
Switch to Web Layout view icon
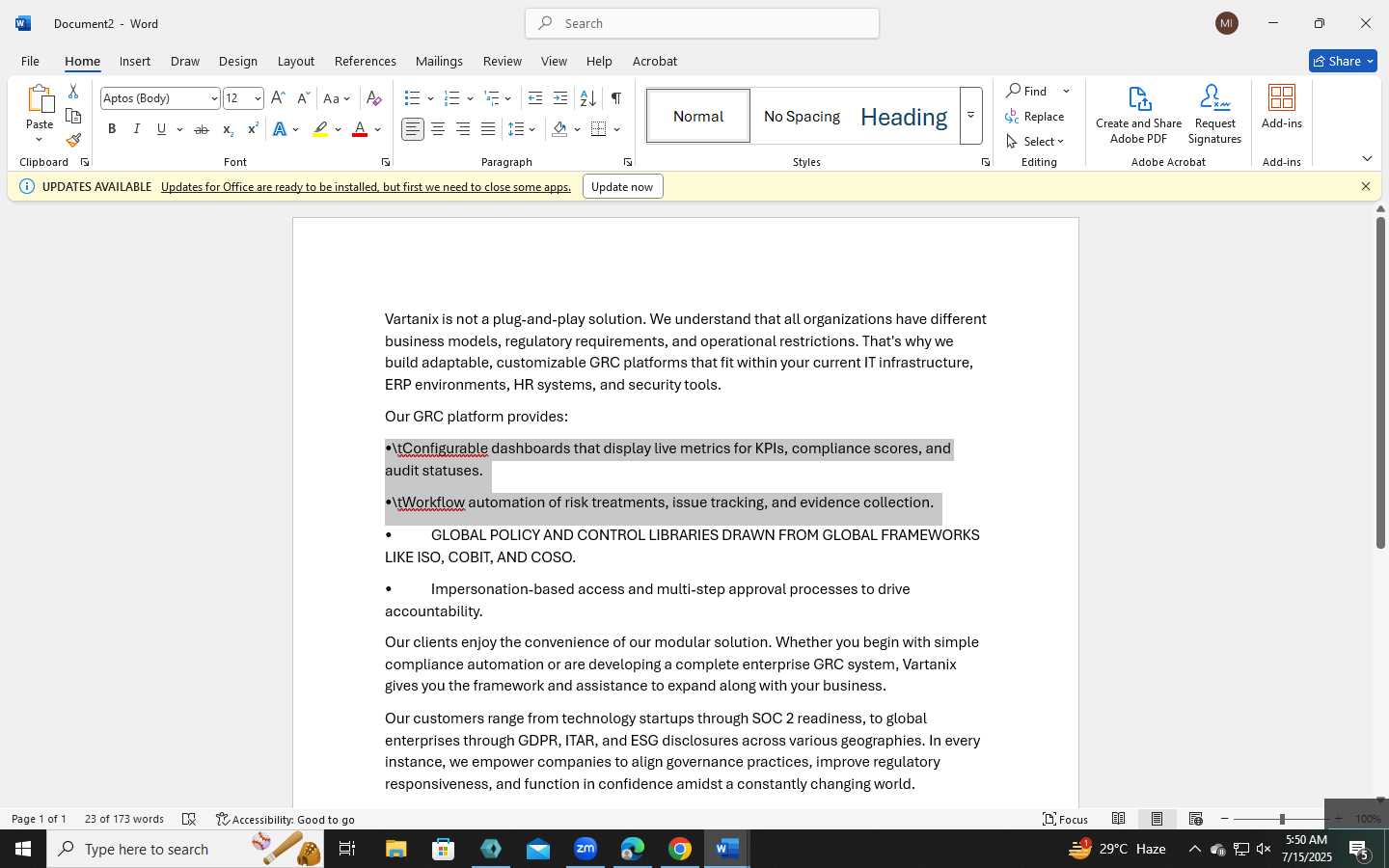coord(1196,819)
